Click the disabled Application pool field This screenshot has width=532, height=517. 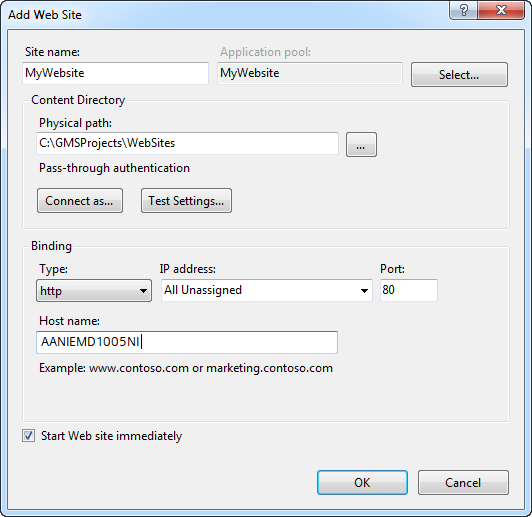310,73
